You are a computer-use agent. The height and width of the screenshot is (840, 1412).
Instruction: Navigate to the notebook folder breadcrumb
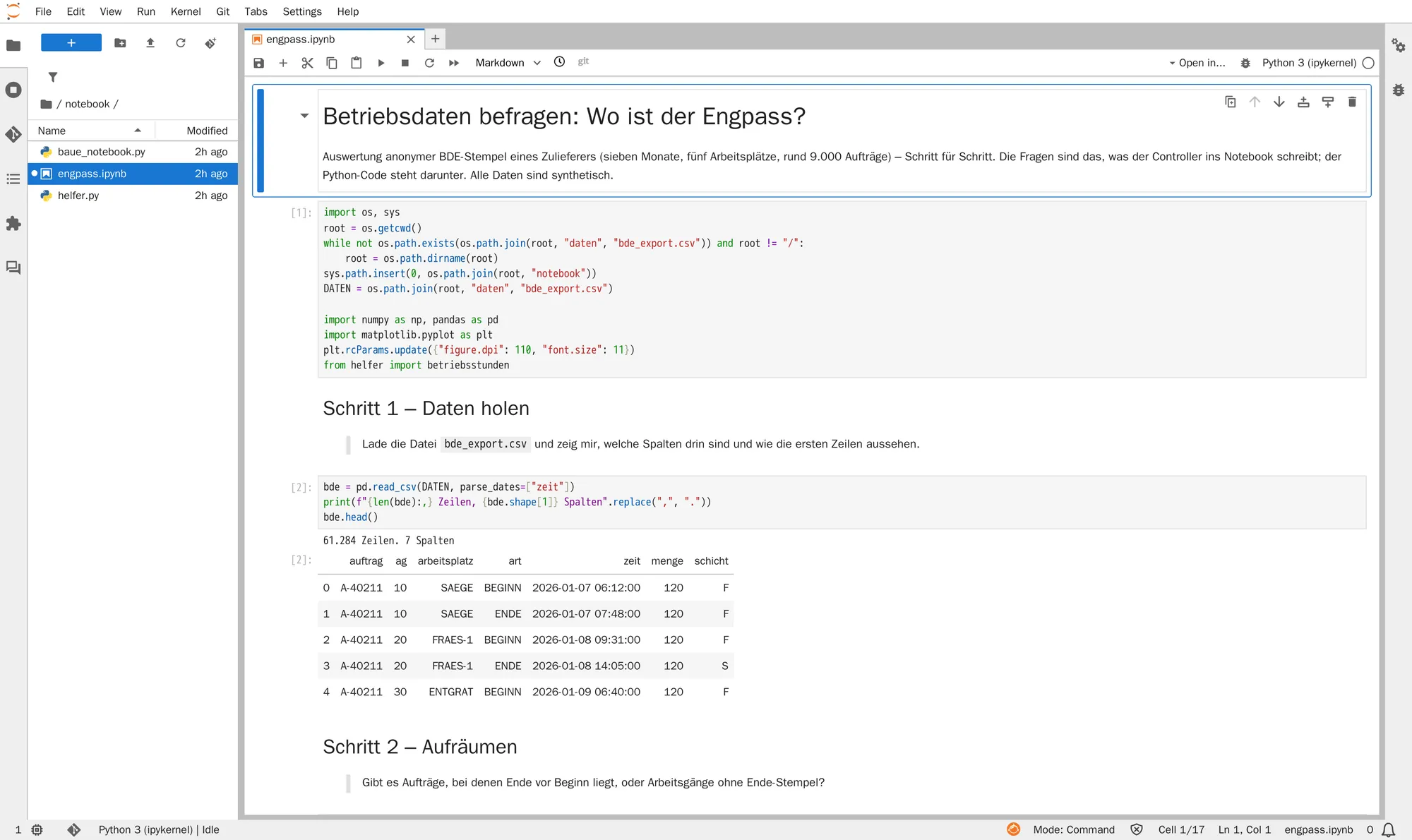point(88,104)
